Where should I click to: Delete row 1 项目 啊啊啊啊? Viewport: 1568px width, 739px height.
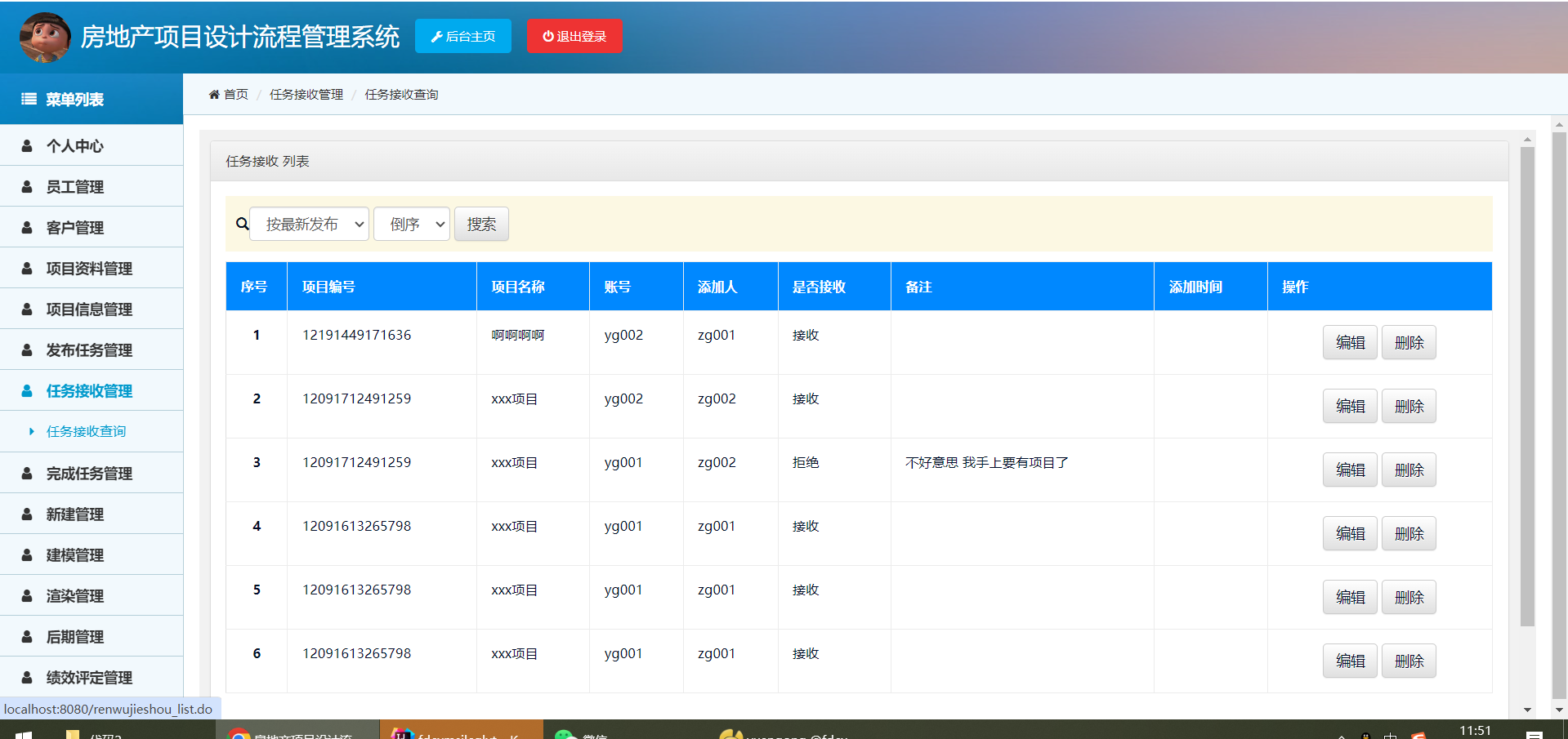click(x=1409, y=342)
